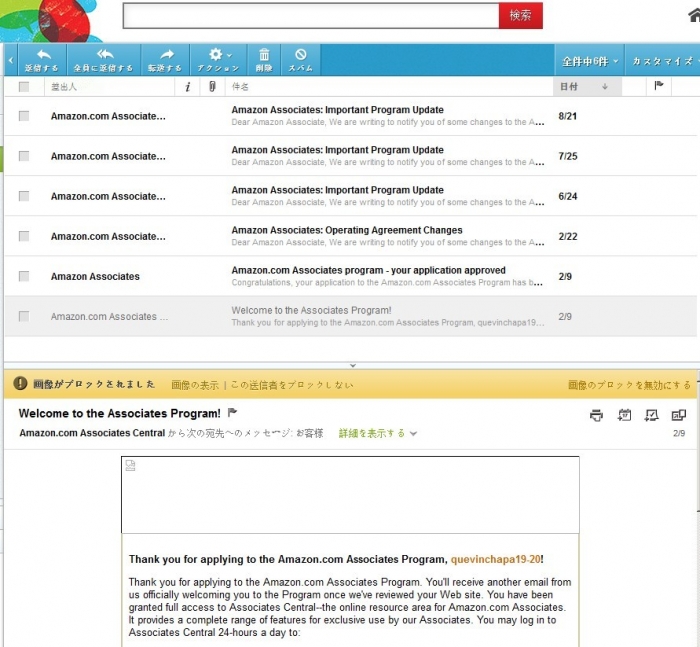Check the box for Welcome to Associates message
The image size is (700, 647).
point(24,316)
